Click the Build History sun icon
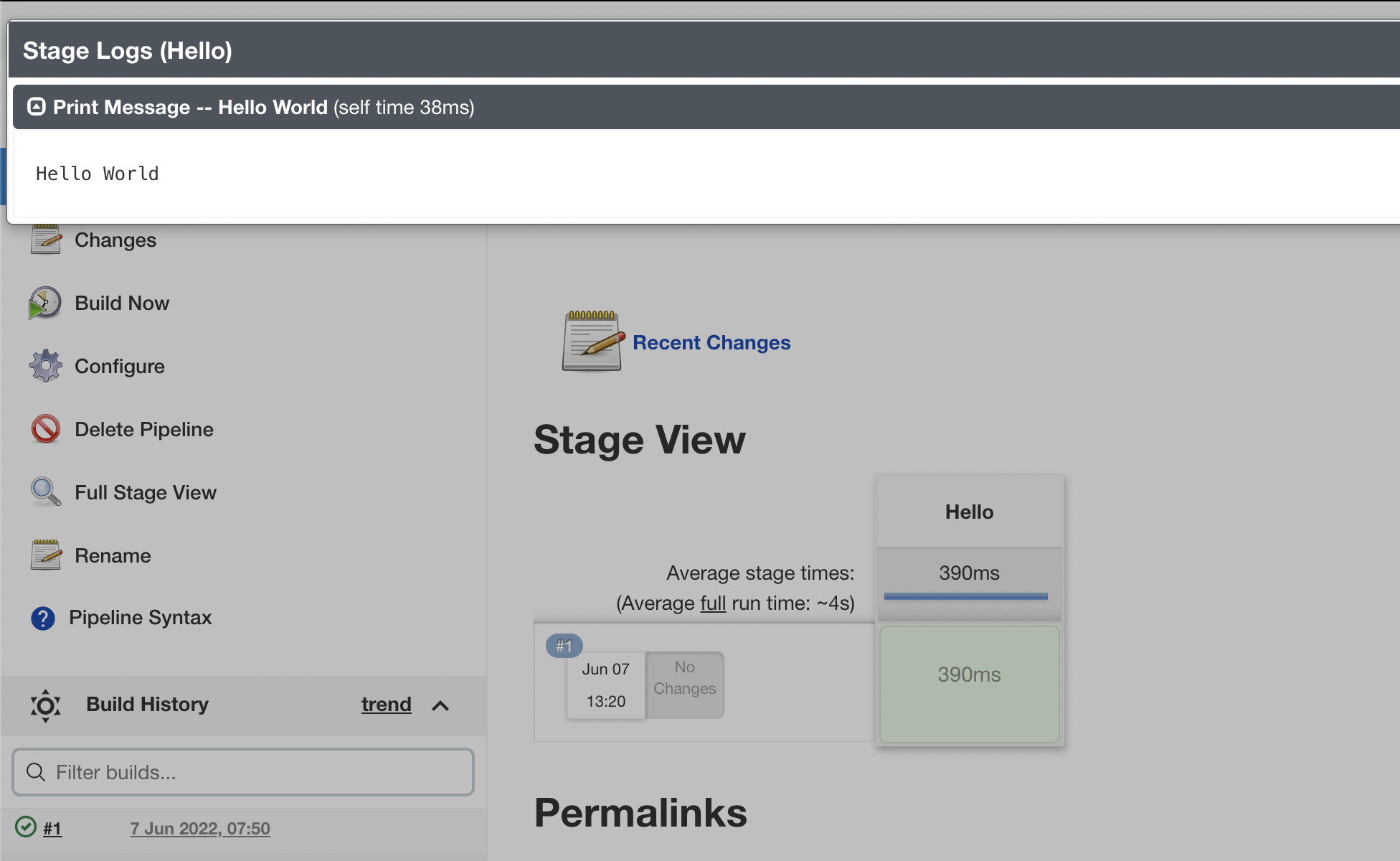 click(x=45, y=705)
